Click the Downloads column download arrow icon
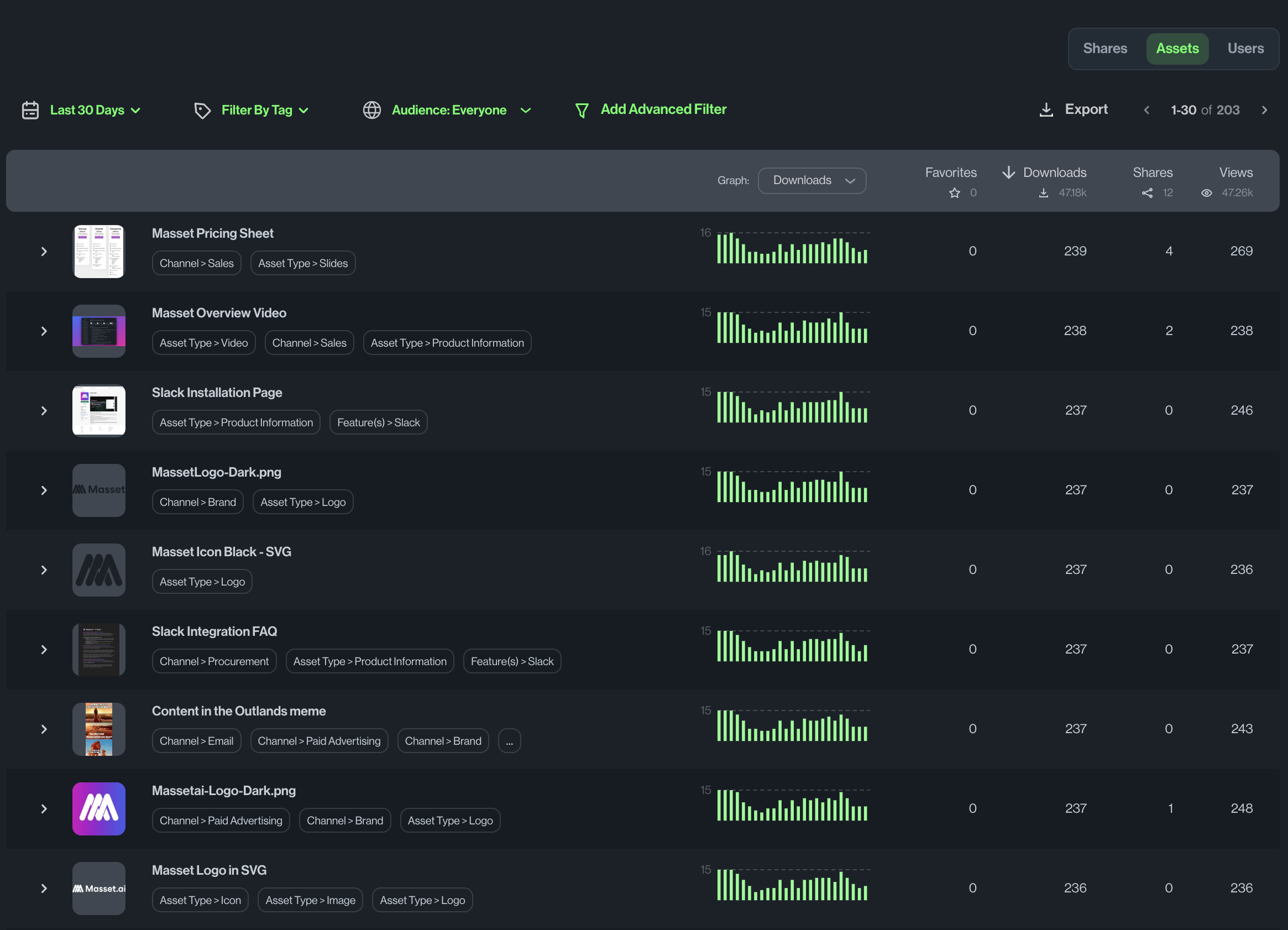This screenshot has height=930, width=1288. click(1008, 172)
